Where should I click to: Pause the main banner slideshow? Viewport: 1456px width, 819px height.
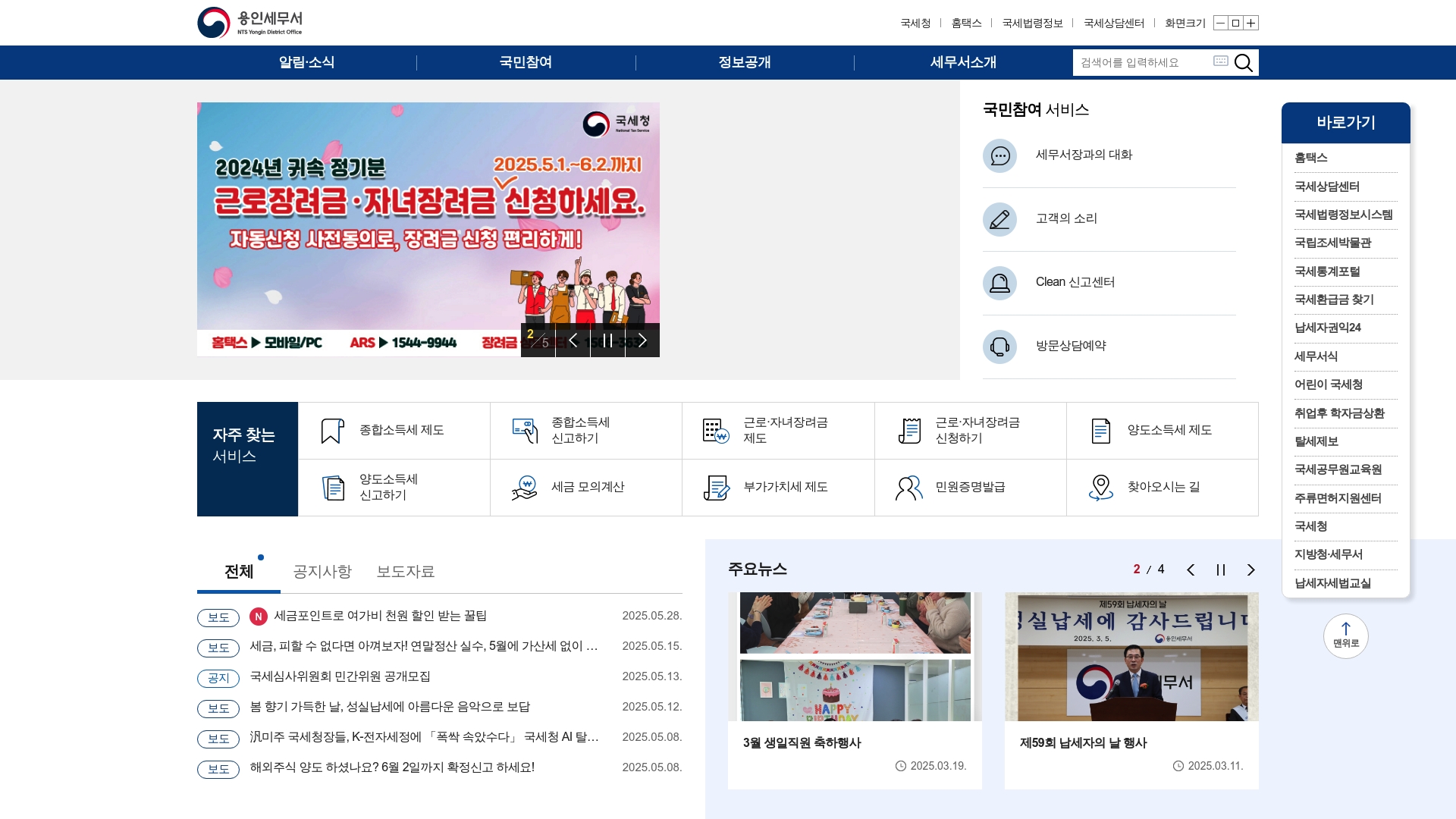(x=607, y=340)
